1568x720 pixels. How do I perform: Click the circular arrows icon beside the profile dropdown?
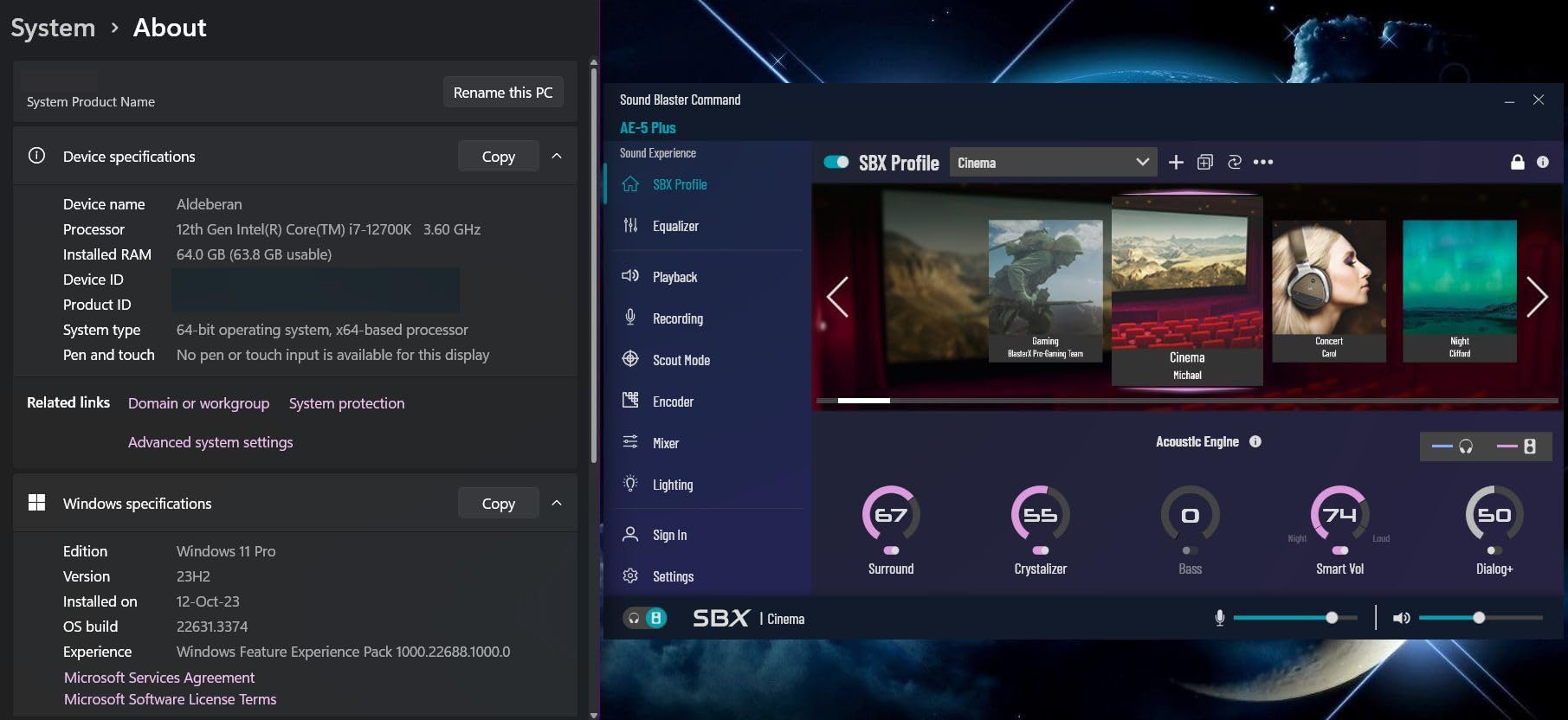pyautogui.click(x=1235, y=163)
